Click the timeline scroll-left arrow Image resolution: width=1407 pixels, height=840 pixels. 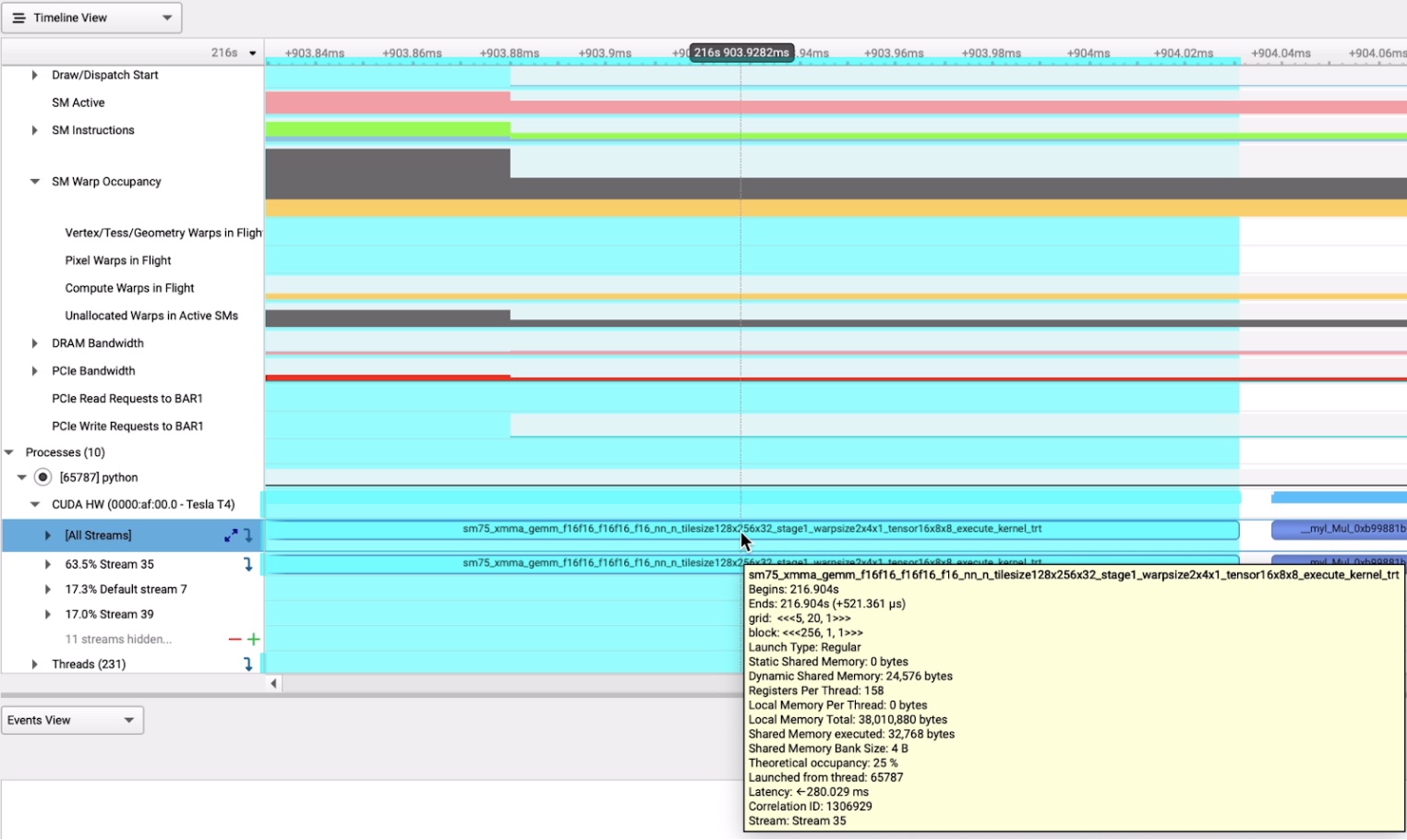point(273,684)
